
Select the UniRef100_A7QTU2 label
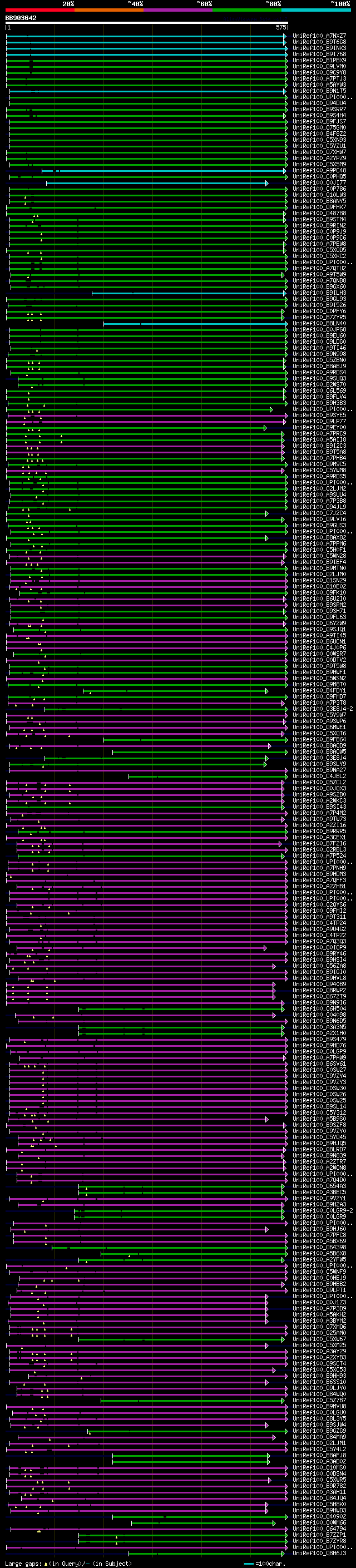[x=319, y=269]
